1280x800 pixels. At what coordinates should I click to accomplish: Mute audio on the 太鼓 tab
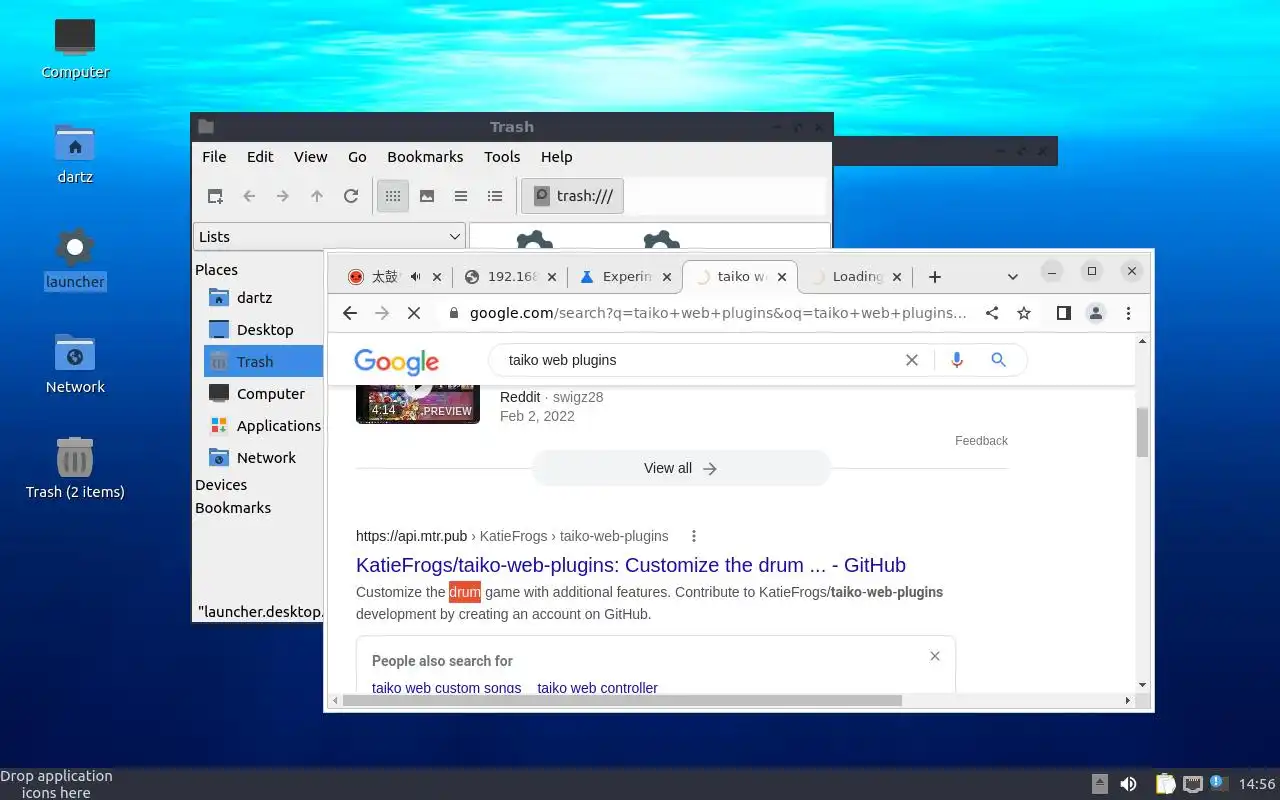pos(415,277)
